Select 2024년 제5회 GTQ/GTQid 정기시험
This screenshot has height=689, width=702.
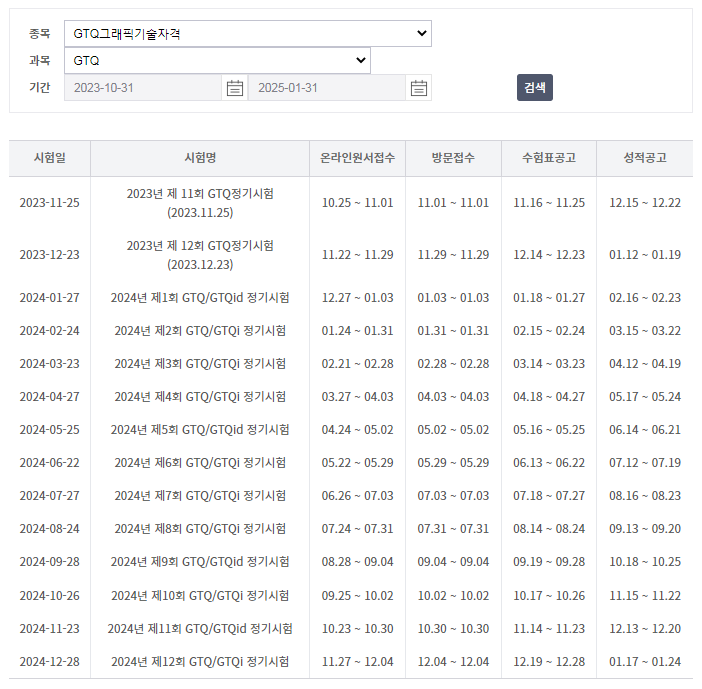(200, 430)
